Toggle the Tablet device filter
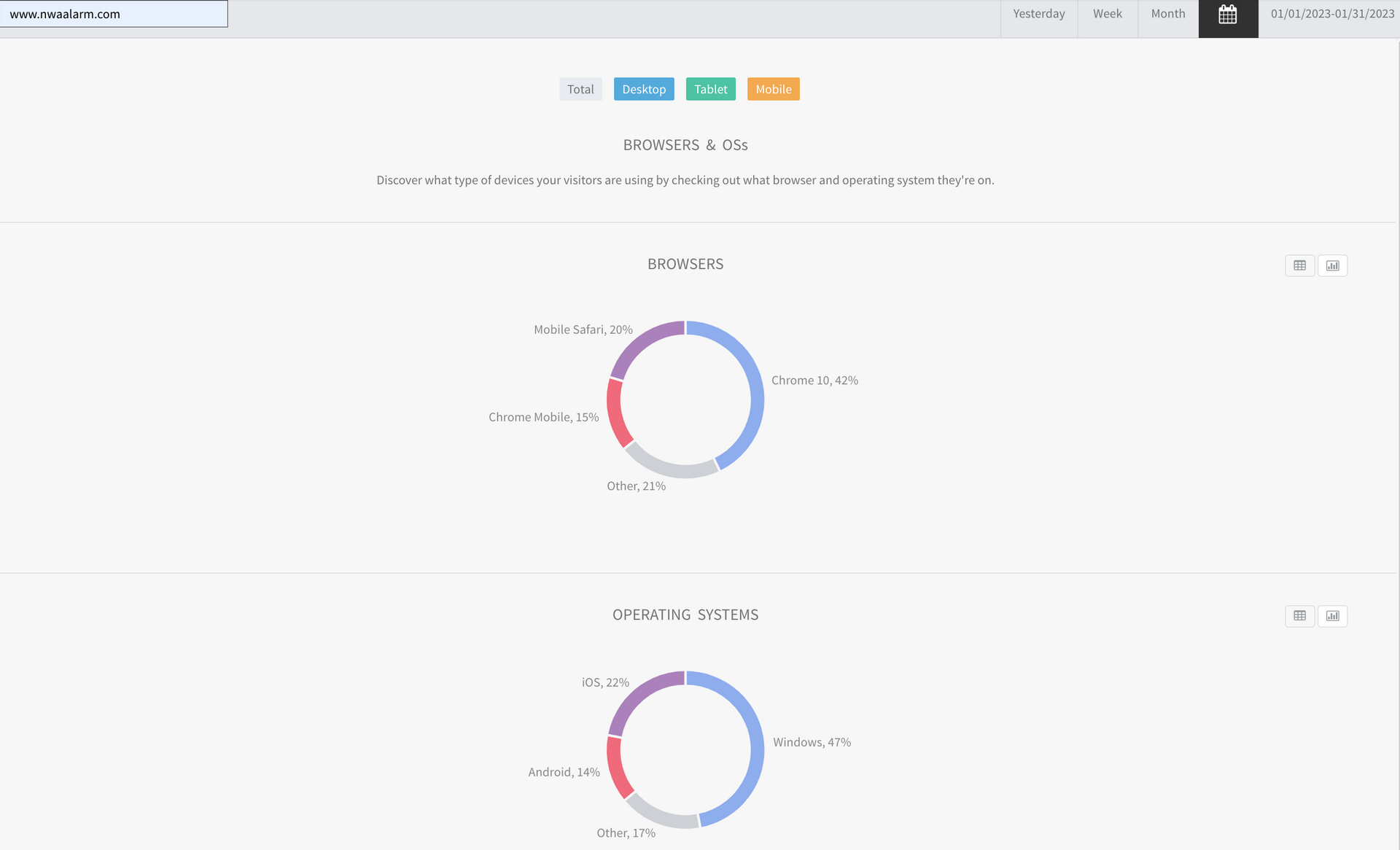Screen dimensions: 1400x850 coord(710,89)
